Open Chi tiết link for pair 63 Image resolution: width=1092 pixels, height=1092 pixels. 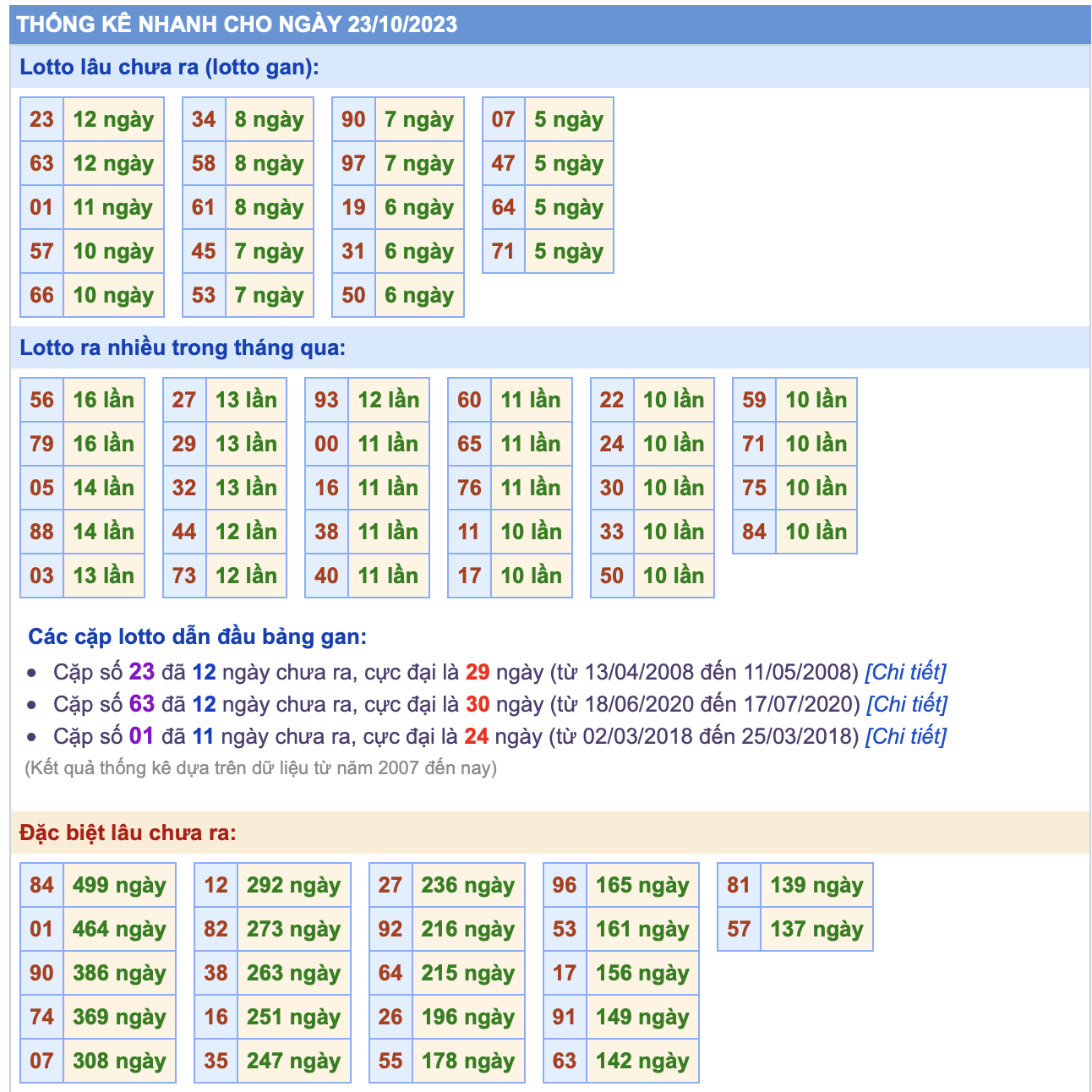(907, 704)
